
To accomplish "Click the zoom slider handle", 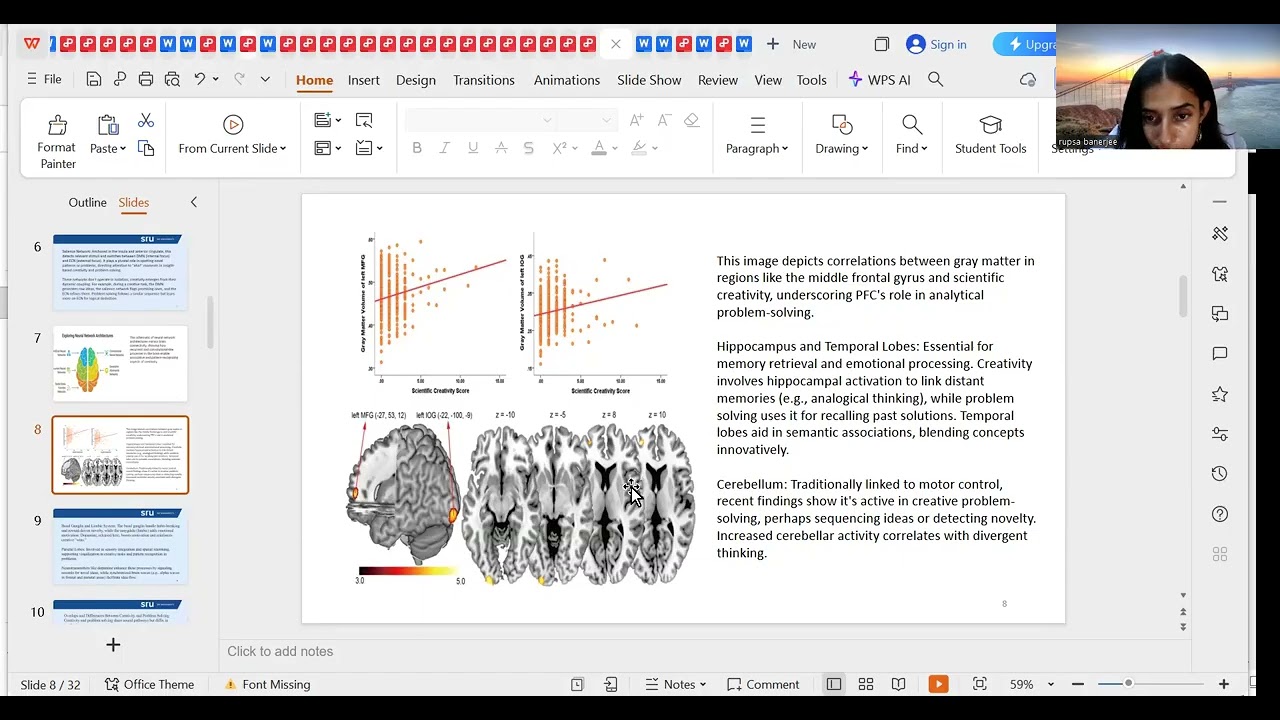I will pyautogui.click(x=1128, y=684).
